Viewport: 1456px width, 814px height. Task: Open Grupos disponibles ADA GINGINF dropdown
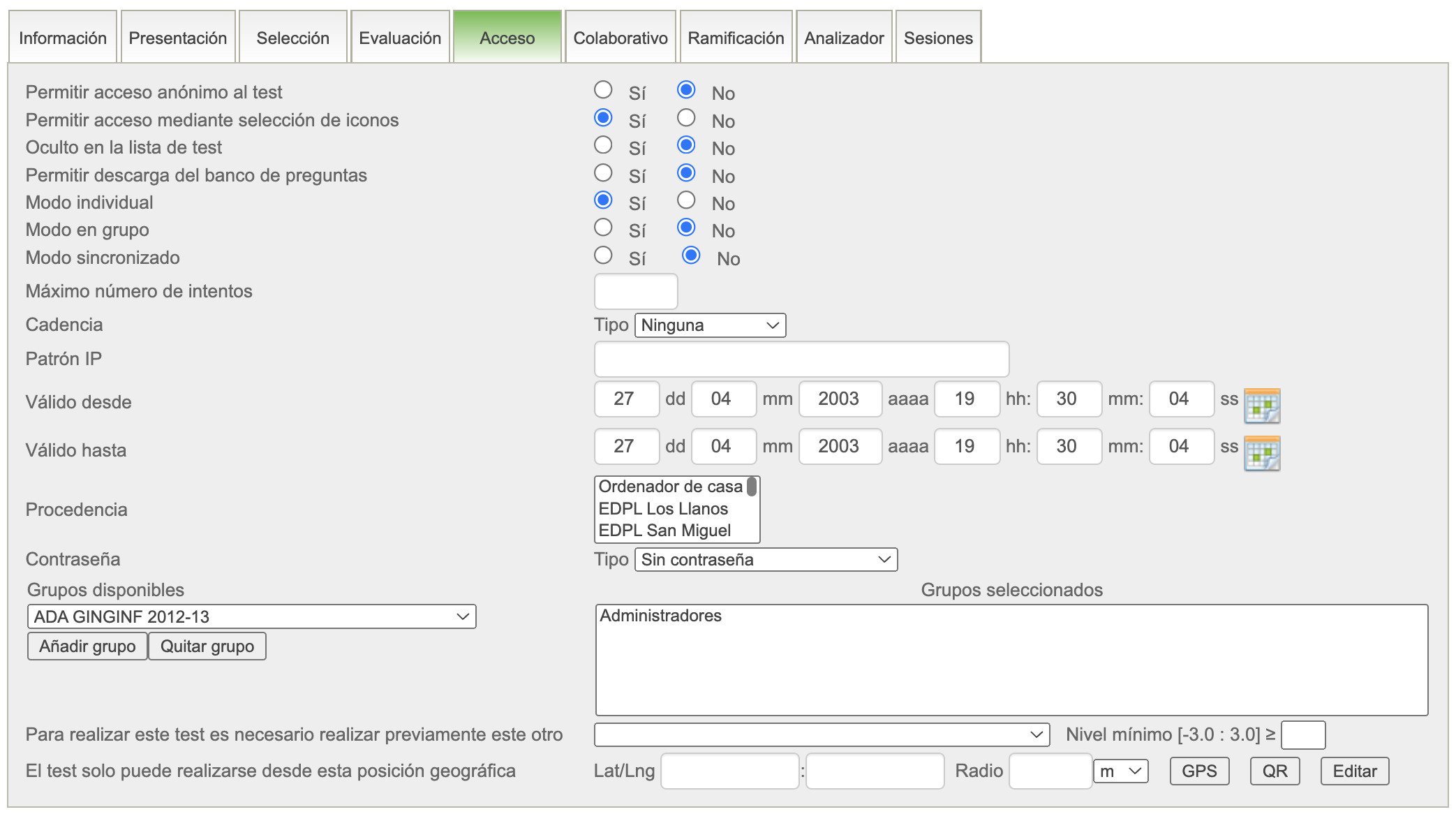click(x=251, y=617)
